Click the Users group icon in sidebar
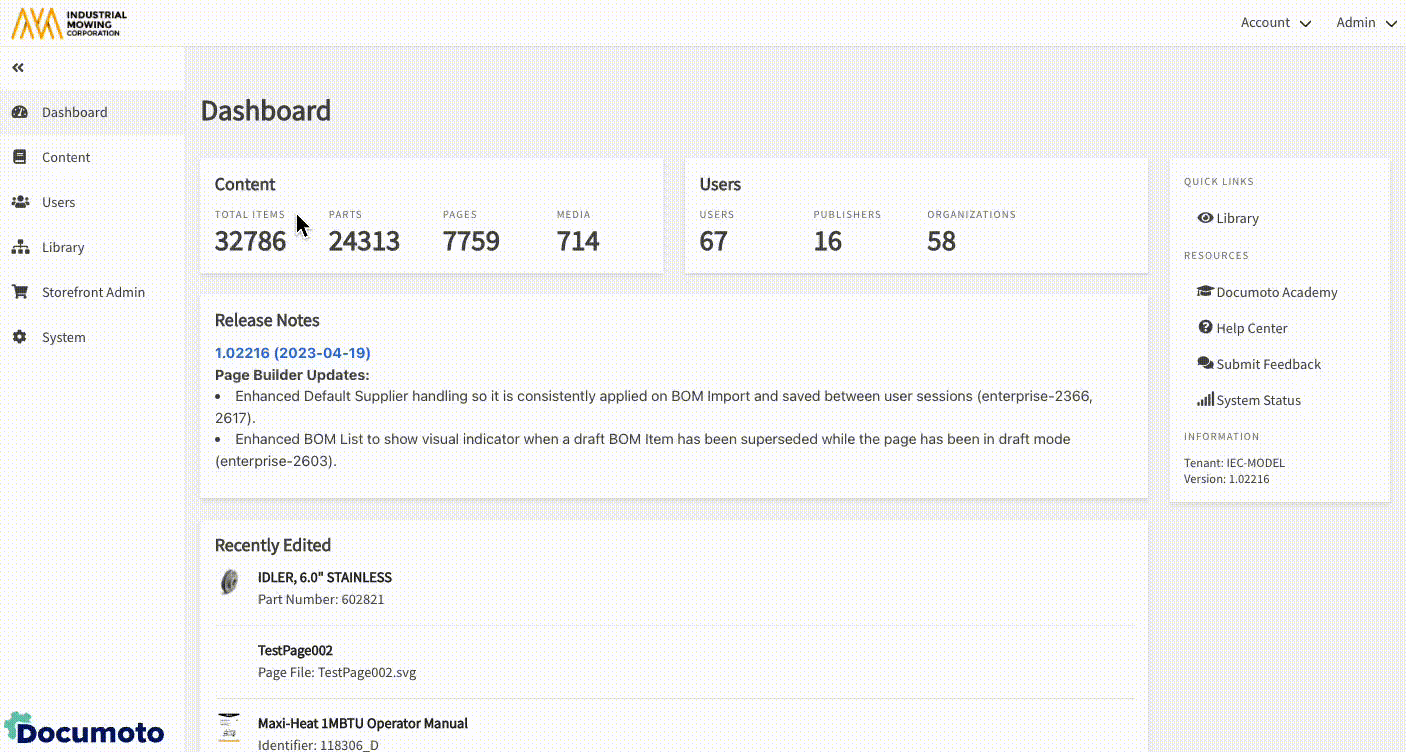Screen dimensions: 1406x752 pyautogui.click(x=19, y=202)
